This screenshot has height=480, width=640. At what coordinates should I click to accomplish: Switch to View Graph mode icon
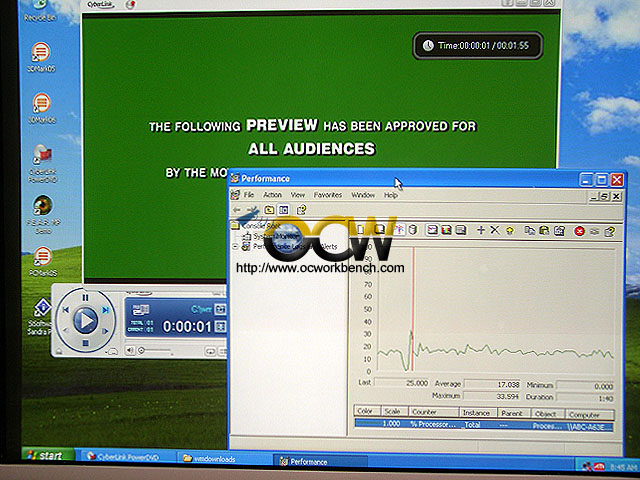[432, 230]
